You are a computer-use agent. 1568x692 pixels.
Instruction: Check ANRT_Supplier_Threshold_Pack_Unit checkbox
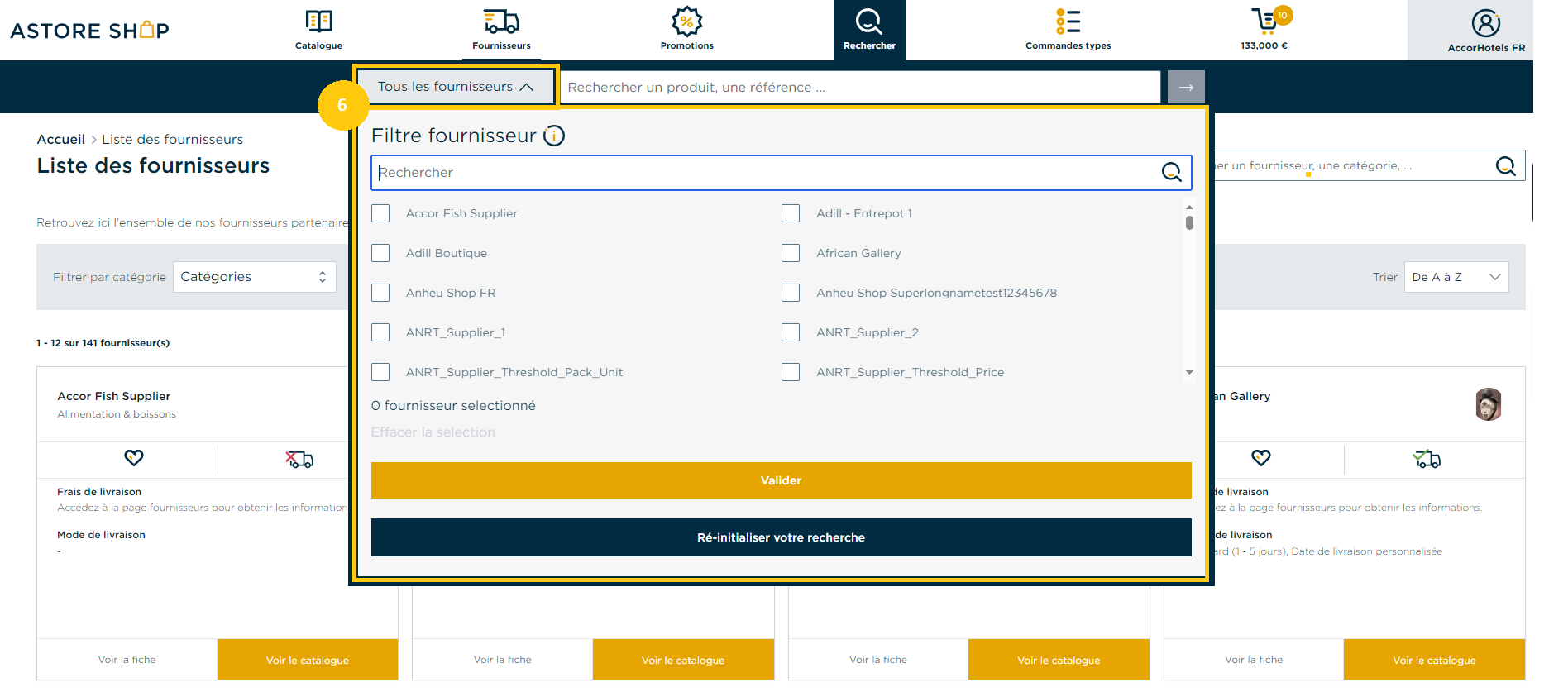tap(380, 372)
